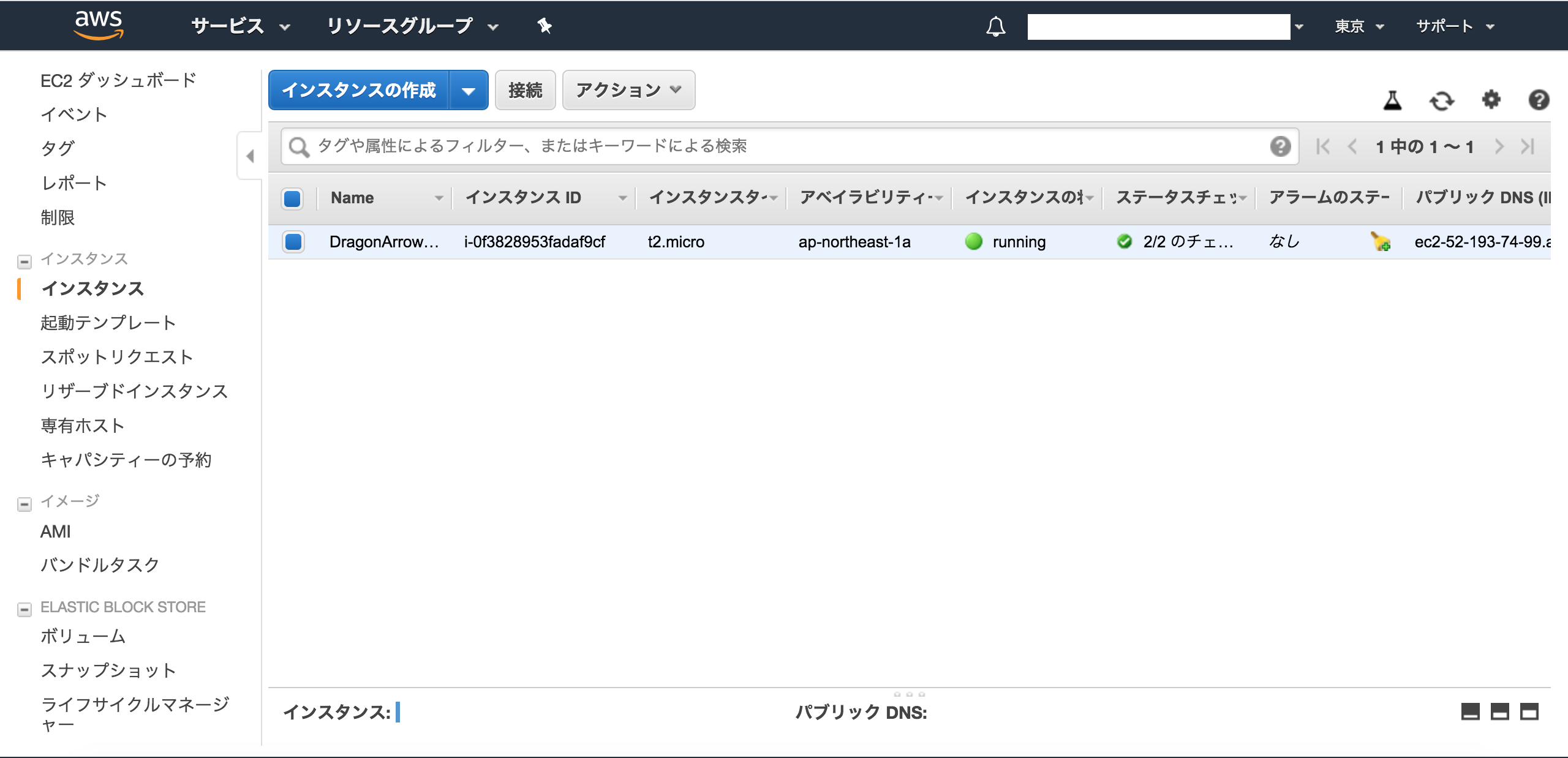Collapse the インスタンス sidebar section
1568x758 pixels.
pyautogui.click(x=24, y=261)
